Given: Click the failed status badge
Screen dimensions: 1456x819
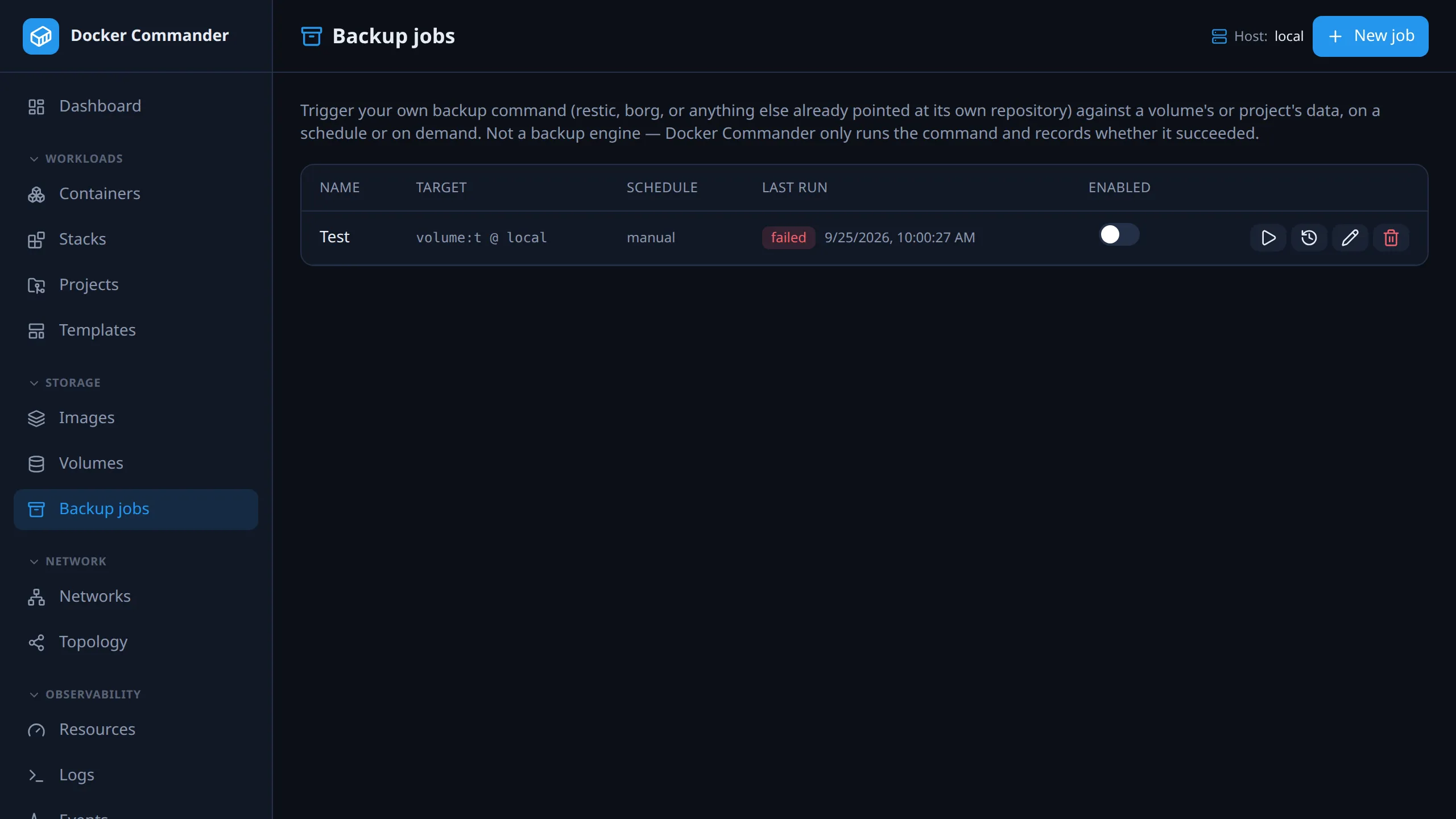Looking at the screenshot, I should coord(788,238).
